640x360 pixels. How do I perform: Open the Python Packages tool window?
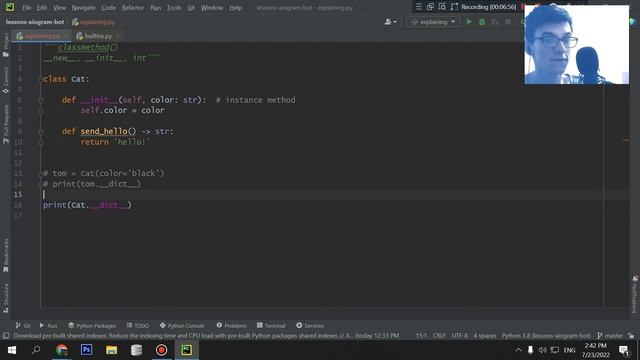92,325
